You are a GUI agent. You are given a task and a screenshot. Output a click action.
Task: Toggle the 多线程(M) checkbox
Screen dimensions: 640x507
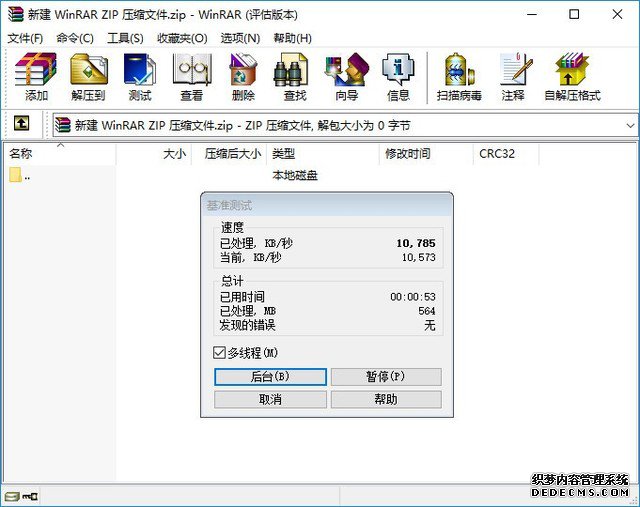click(219, 353)
